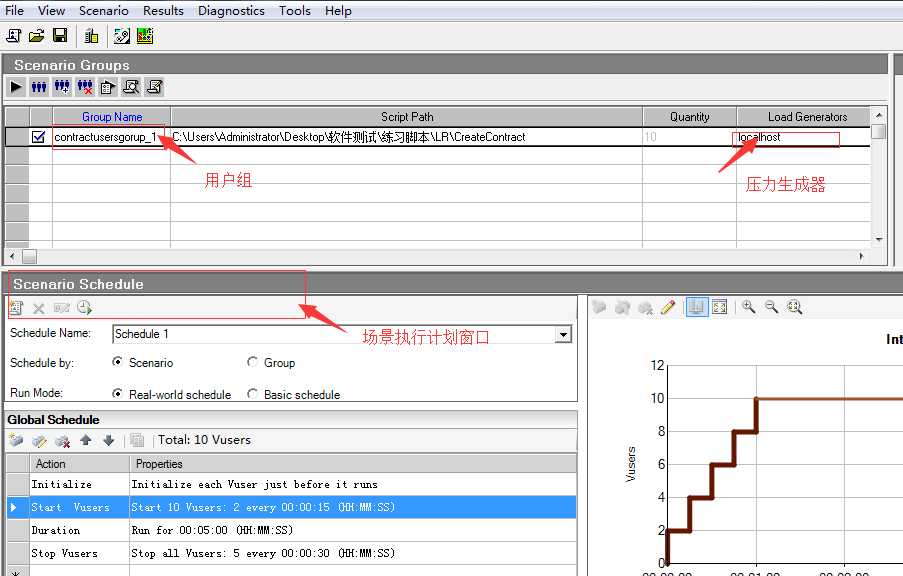
Task: Select Basic schedule run mode
Action: (252, 394)
